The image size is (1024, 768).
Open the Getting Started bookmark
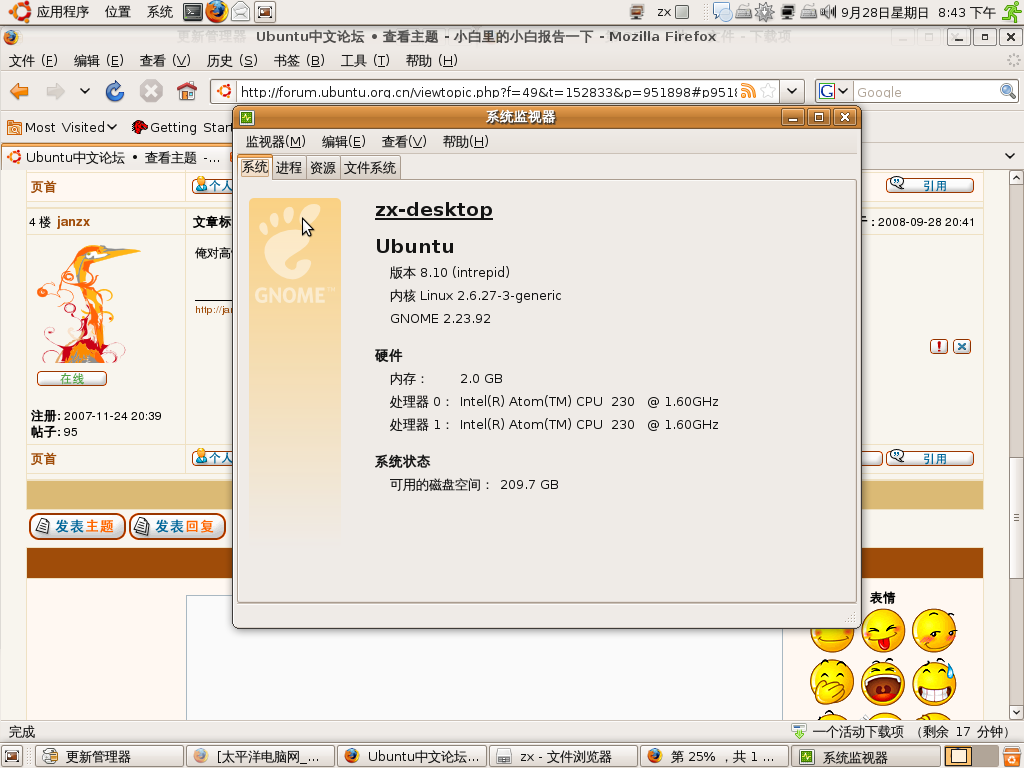click(182, 127)
